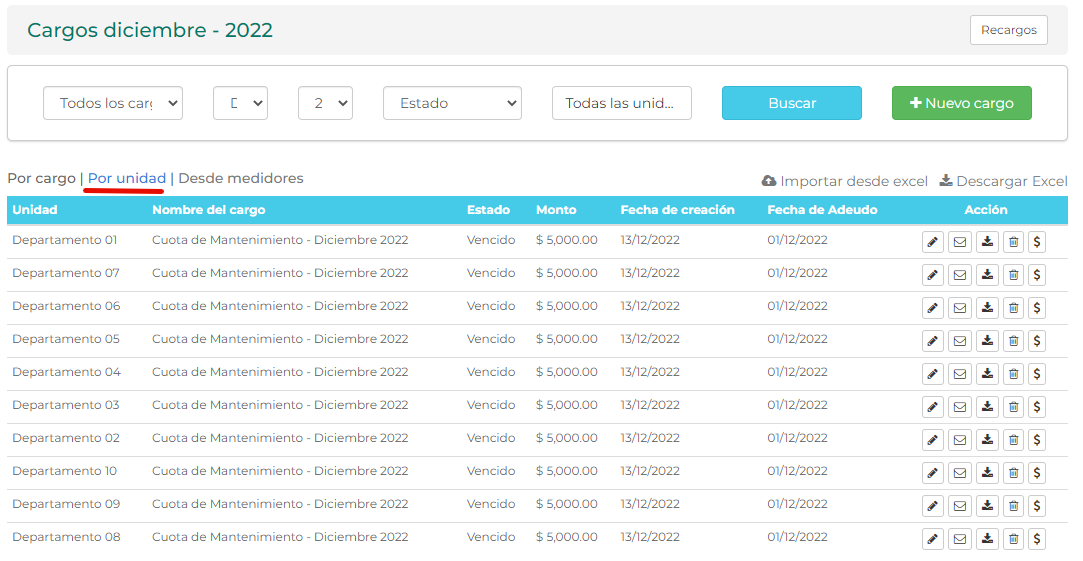The image size is (1083, 561).
Task: Click the pencil edit icon for Departamento 01
Action: [x=932, y=241]
